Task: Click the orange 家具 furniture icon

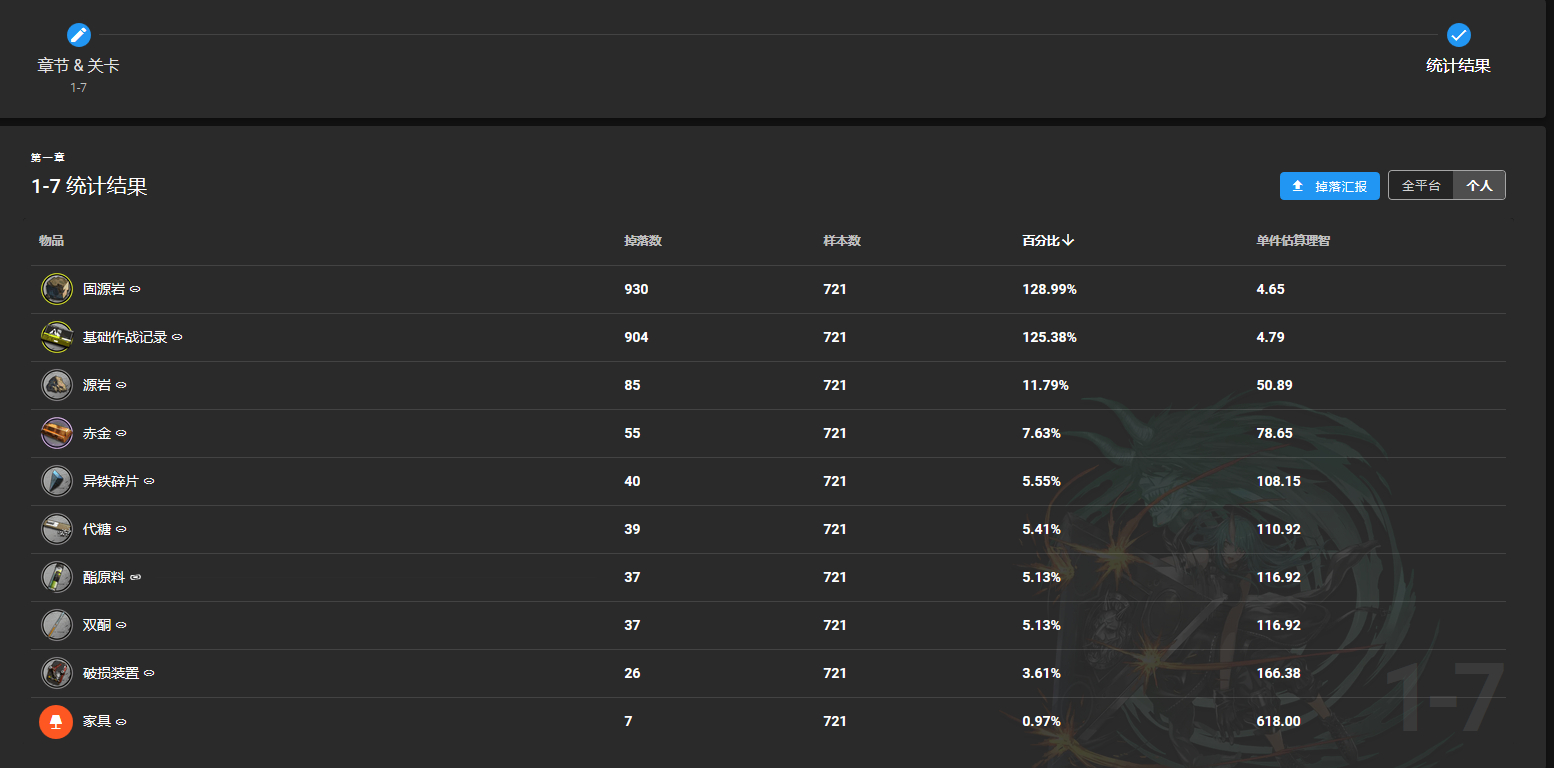Action: 56,721
